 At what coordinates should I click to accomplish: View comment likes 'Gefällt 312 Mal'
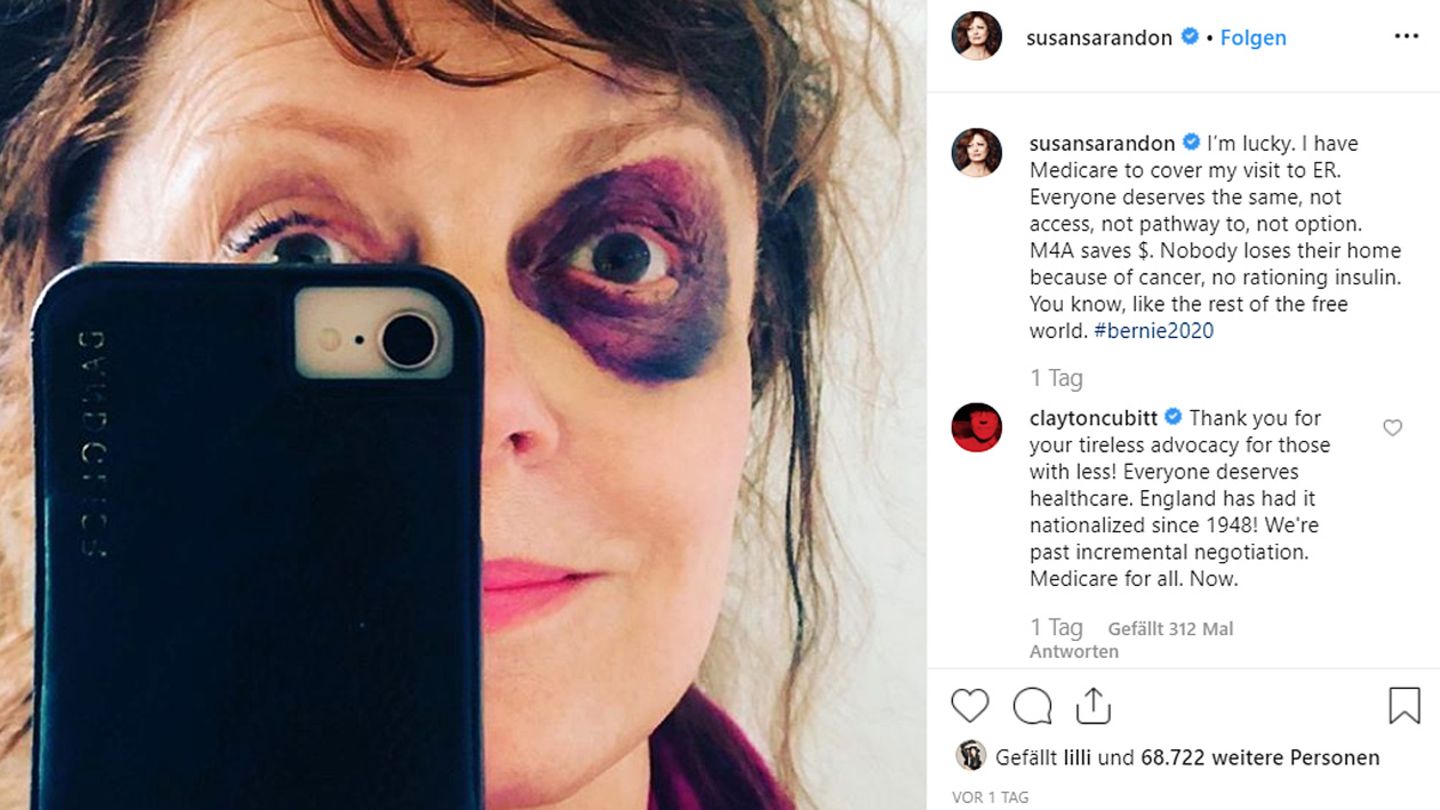[1170, 629]
